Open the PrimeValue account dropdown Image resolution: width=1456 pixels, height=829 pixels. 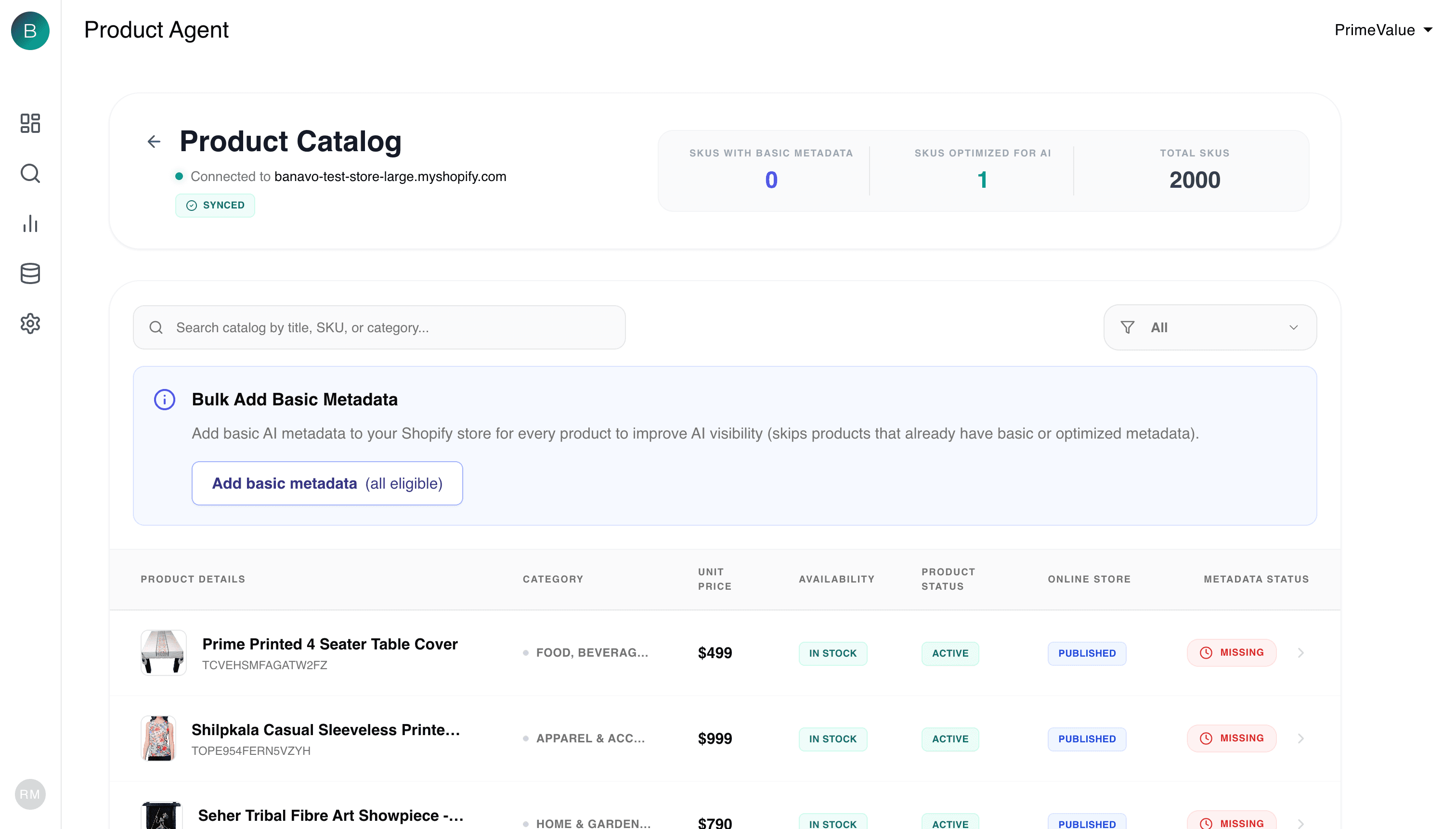(x=1383, y=30)
